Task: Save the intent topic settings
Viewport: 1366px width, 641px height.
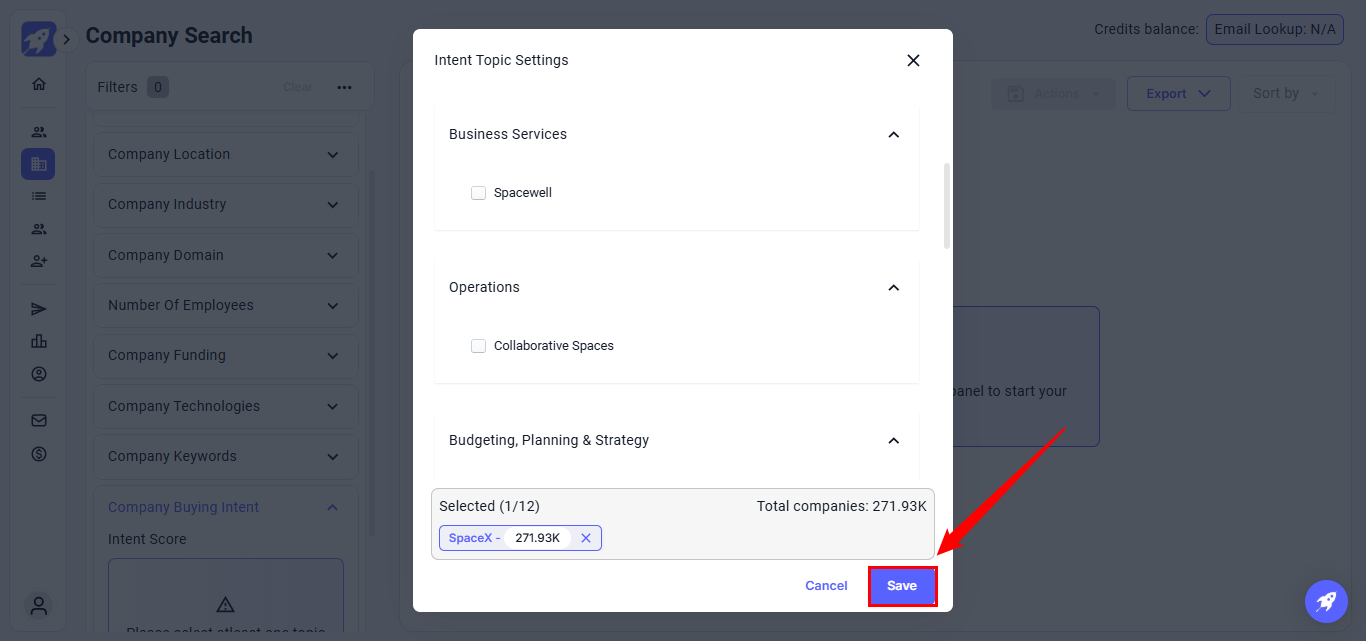Action: tap(902, 586)
